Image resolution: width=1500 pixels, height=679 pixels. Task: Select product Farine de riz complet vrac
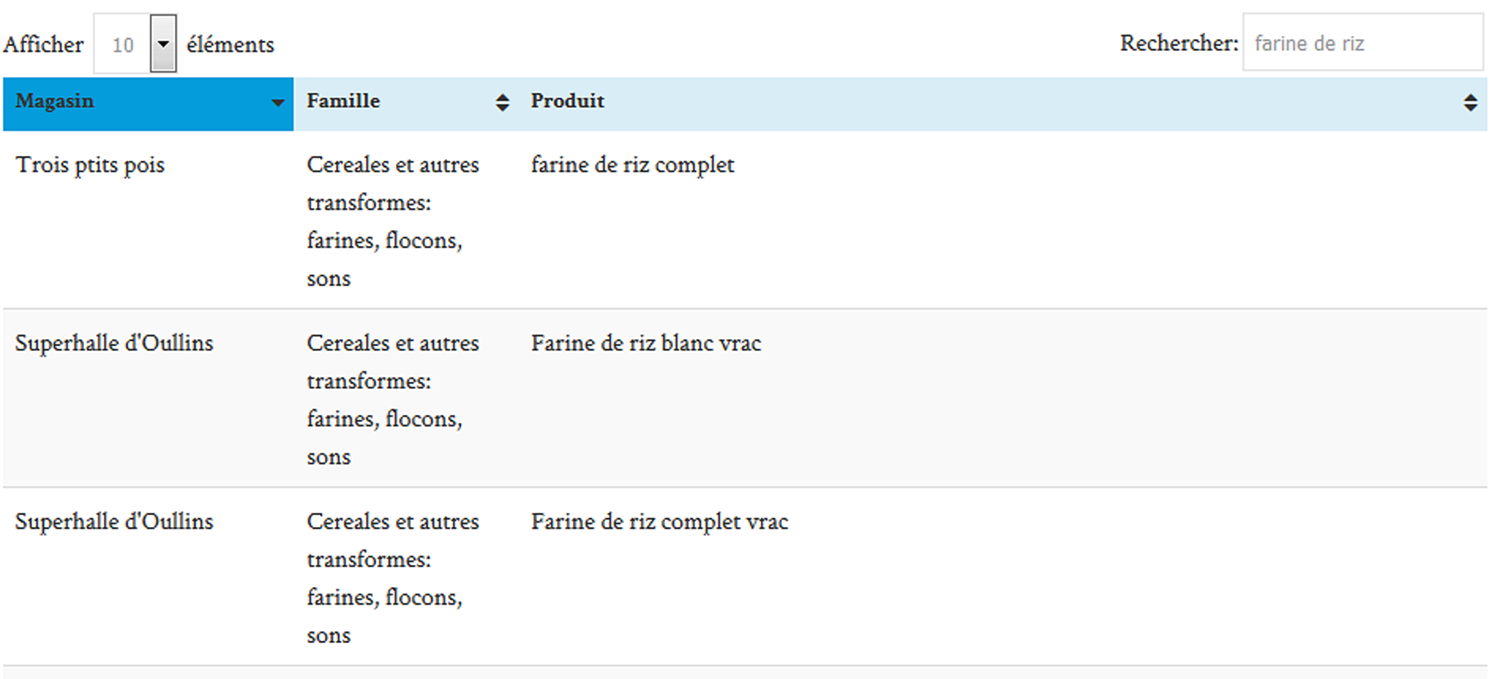coord(659,522)
